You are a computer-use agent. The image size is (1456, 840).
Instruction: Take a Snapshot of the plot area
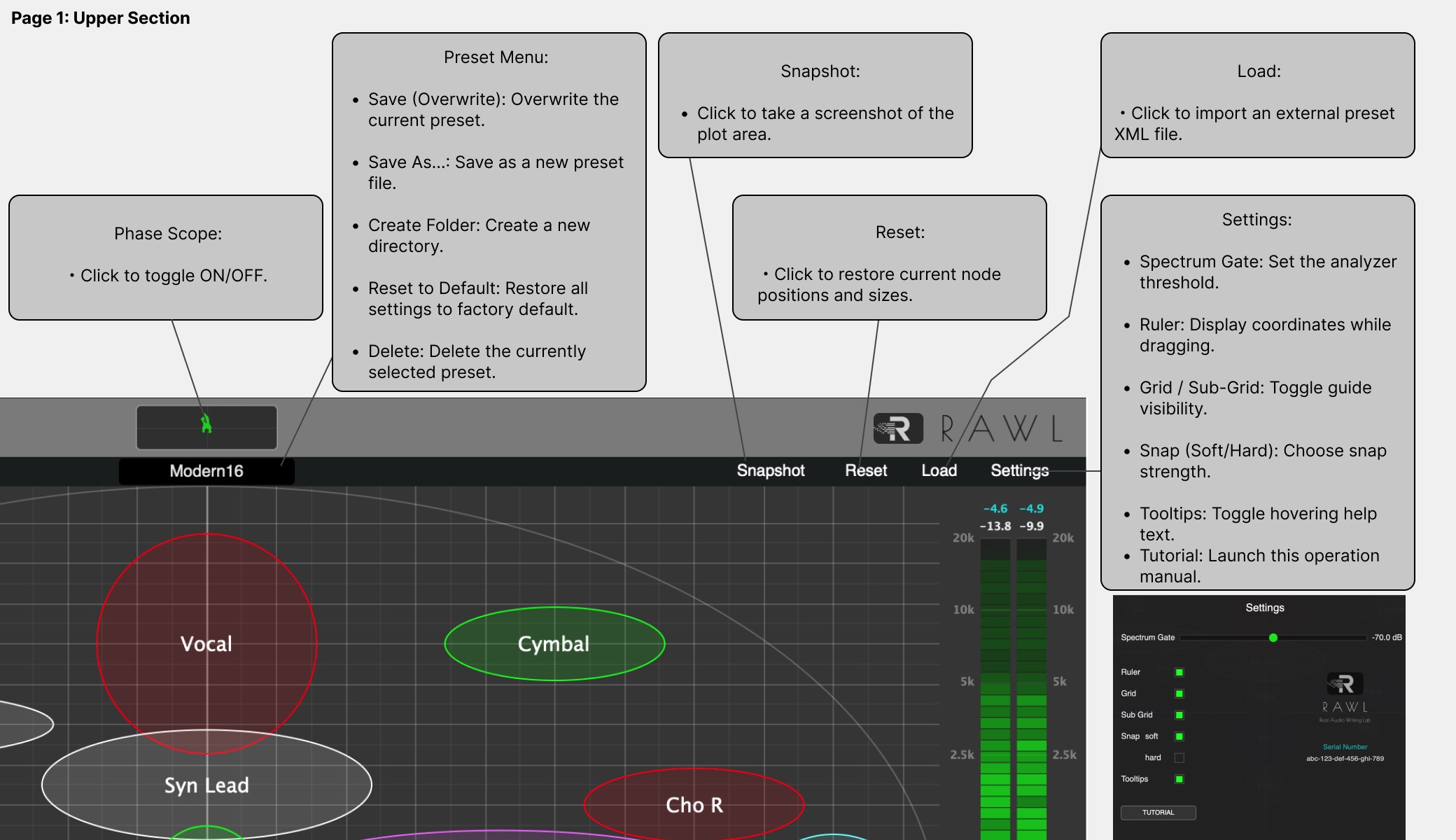click(771, 470)
